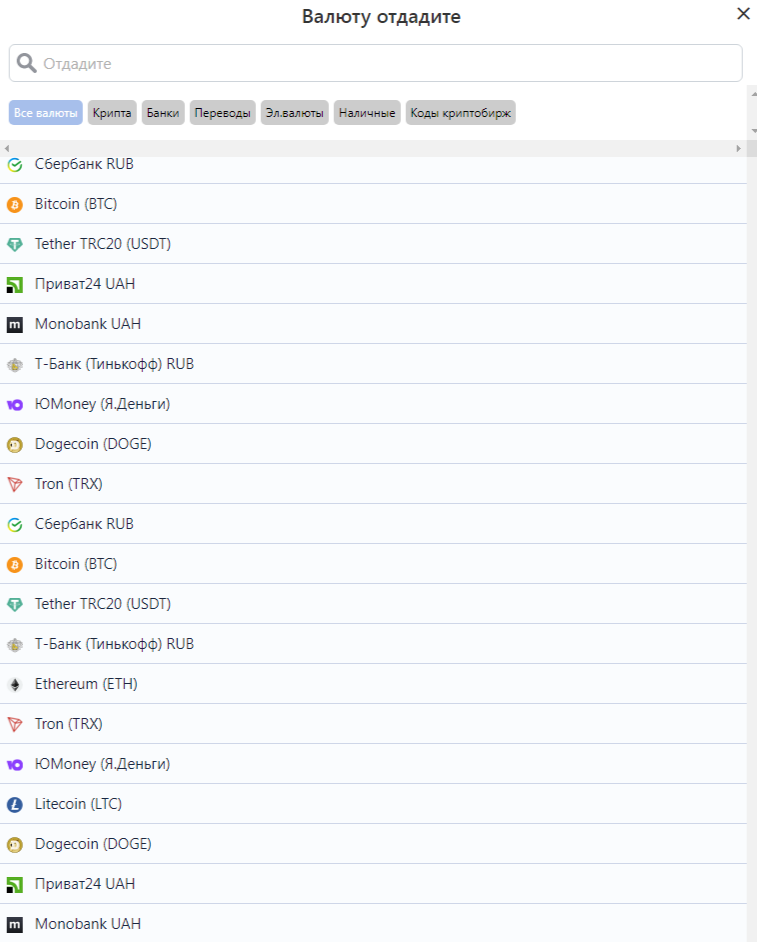This screenshot has width=757, height=942.
Task: Switch to the Крипта filter tab
Action: coord(112,113)
